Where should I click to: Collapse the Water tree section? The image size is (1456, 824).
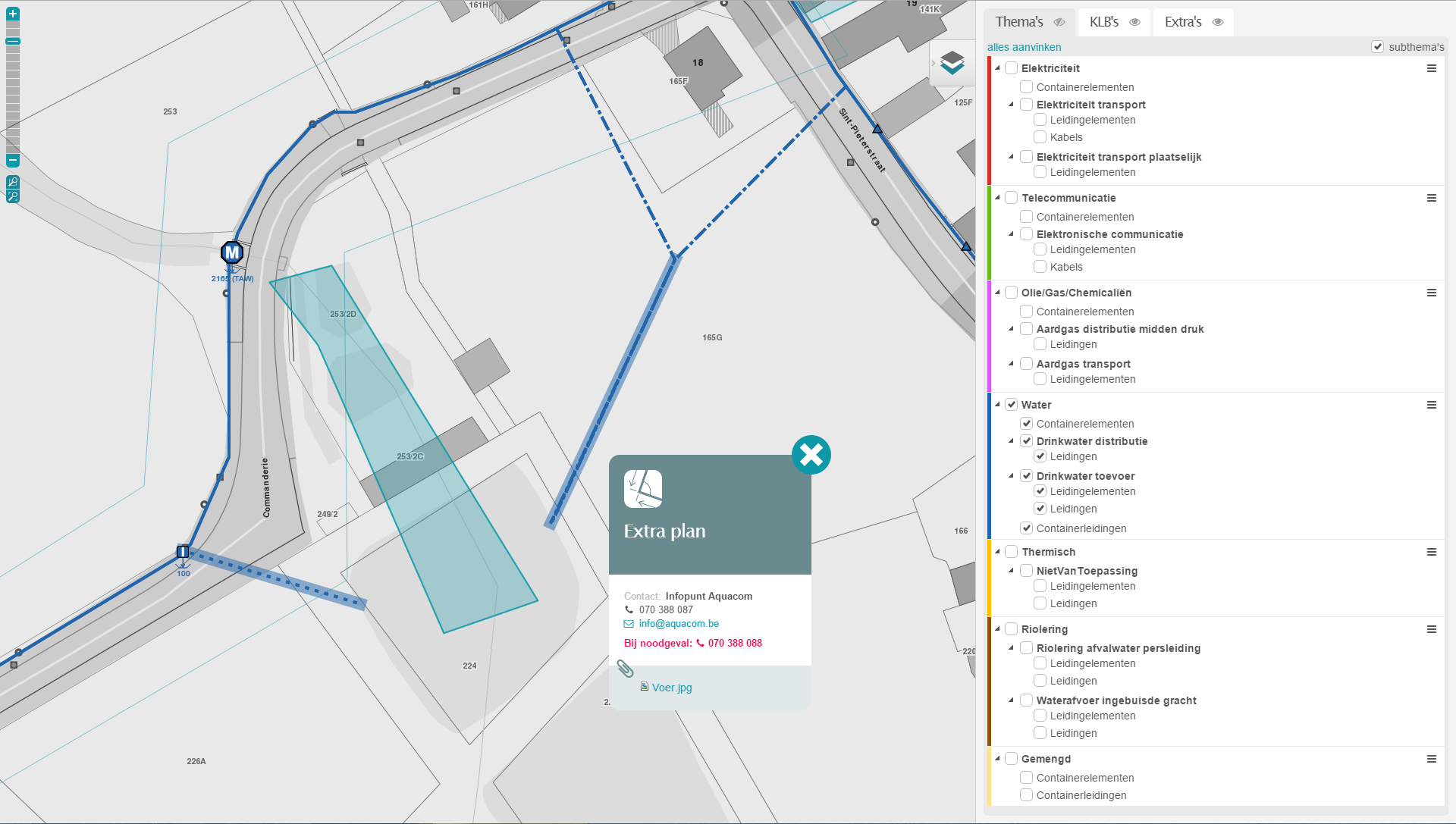click(997, 405)
